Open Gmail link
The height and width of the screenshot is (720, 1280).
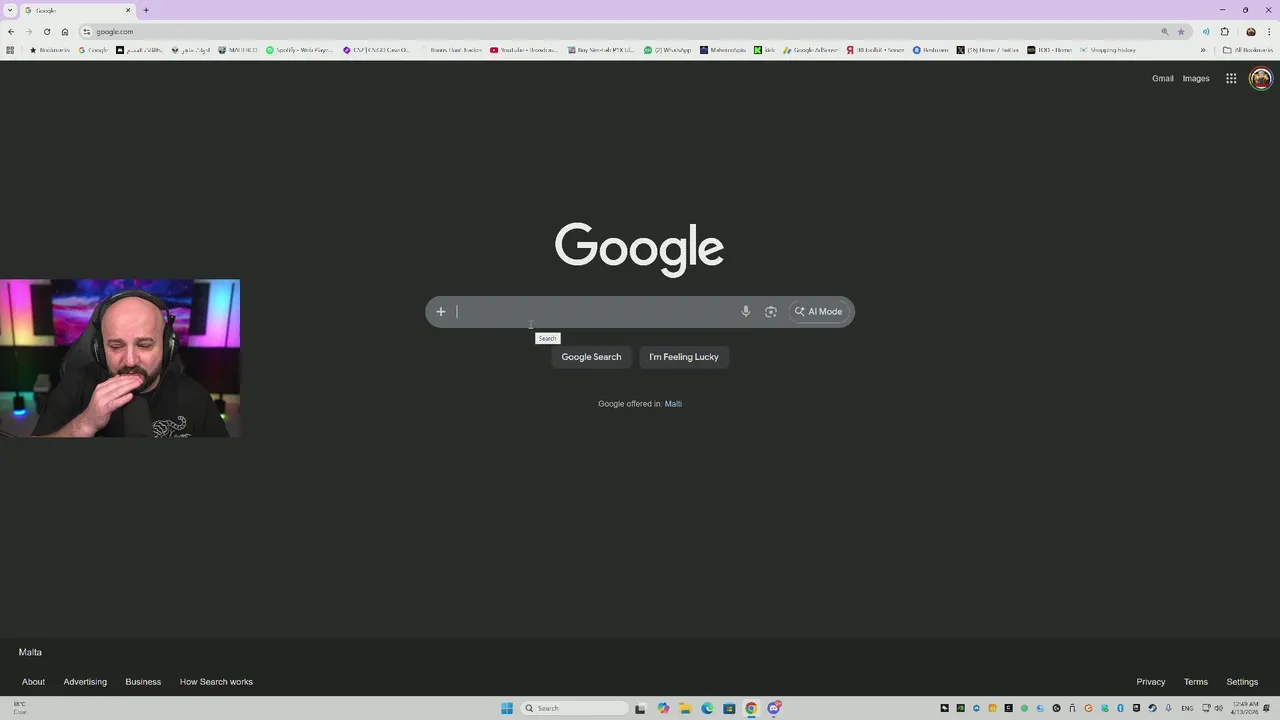pos(1162,78)
